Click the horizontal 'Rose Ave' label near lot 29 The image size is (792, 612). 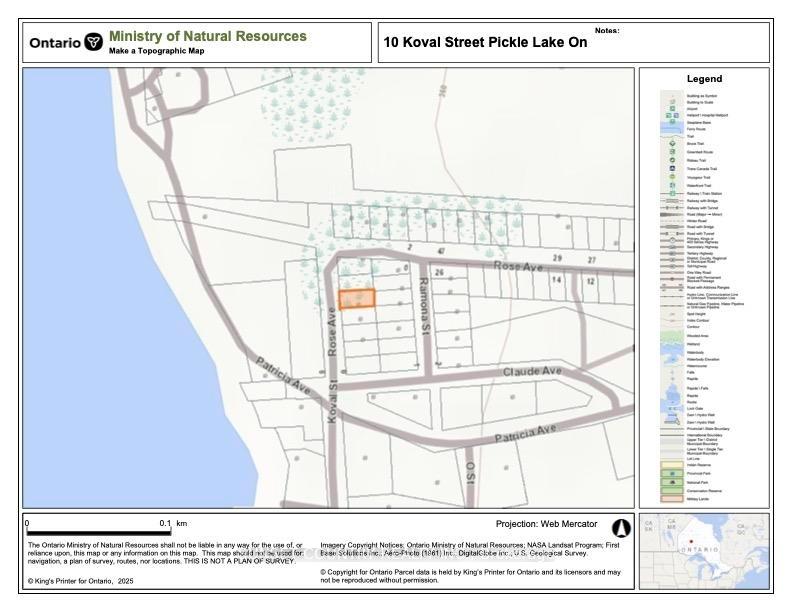pos(518,266)
